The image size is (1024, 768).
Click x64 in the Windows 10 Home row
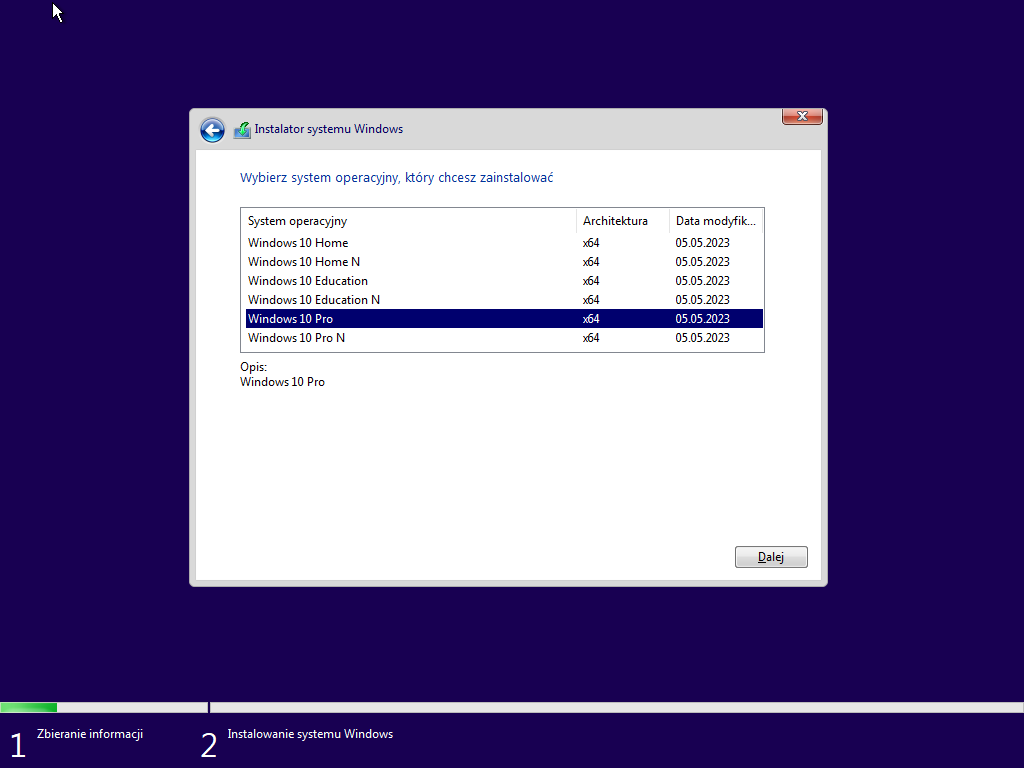point(591,243)
